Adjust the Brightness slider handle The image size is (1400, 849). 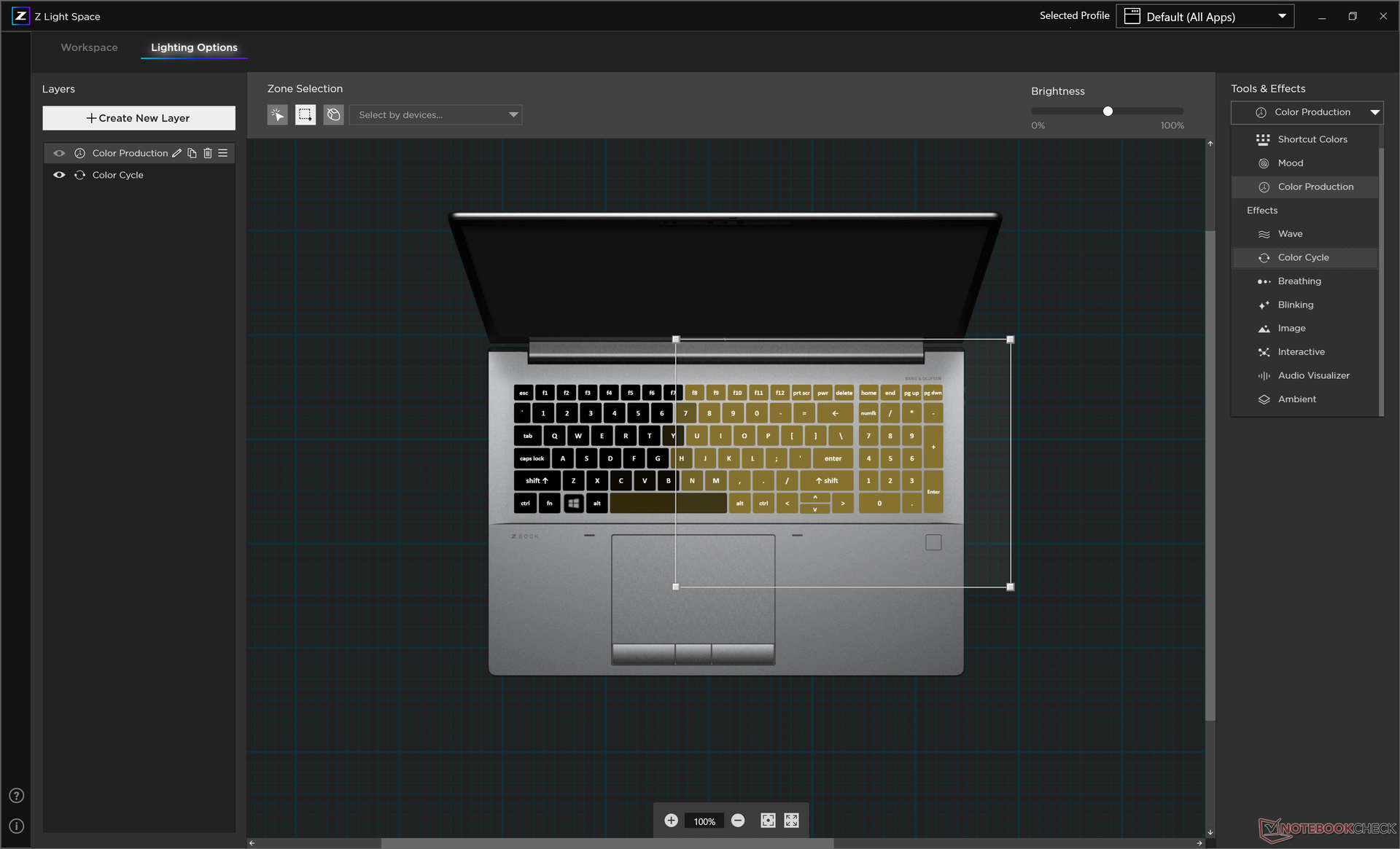(1108, 111)
